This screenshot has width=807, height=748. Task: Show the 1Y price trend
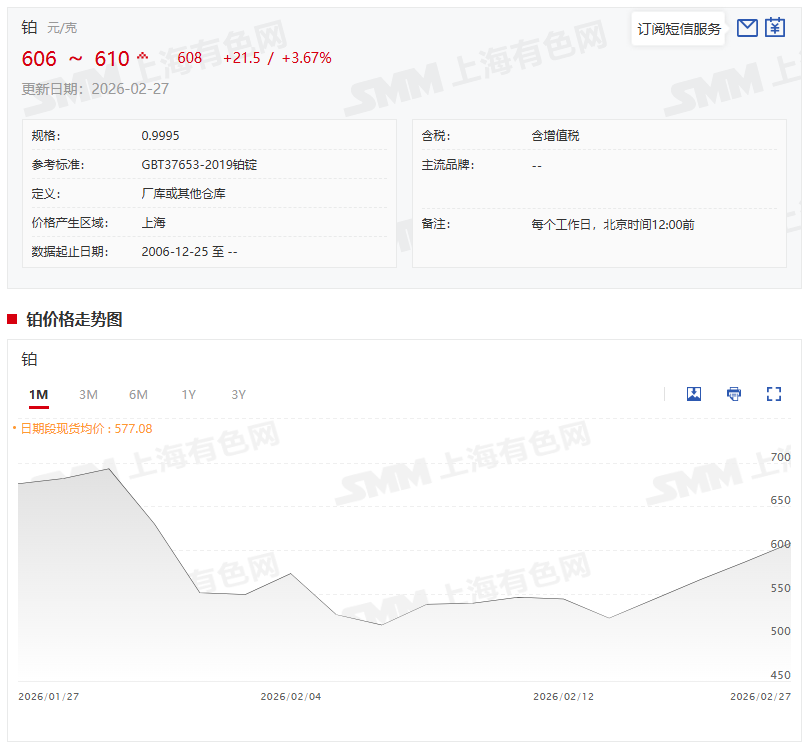[x=188, y=395]
